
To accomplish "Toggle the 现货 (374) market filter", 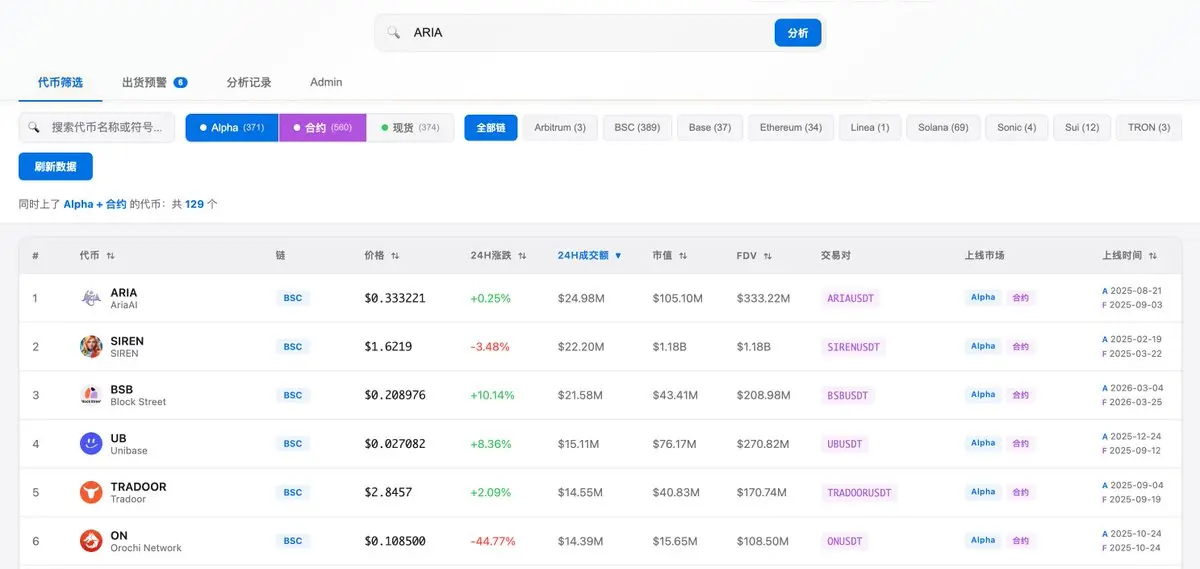I will 410,128.
